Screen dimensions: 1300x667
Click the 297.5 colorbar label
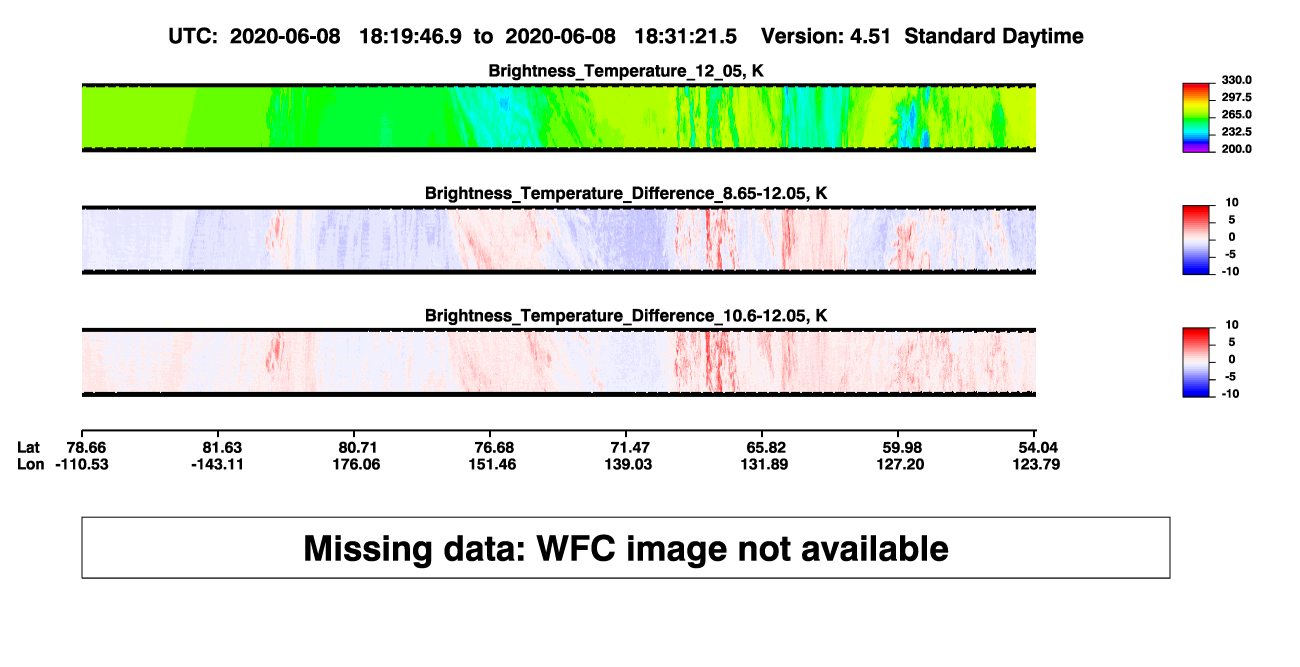1236,97
